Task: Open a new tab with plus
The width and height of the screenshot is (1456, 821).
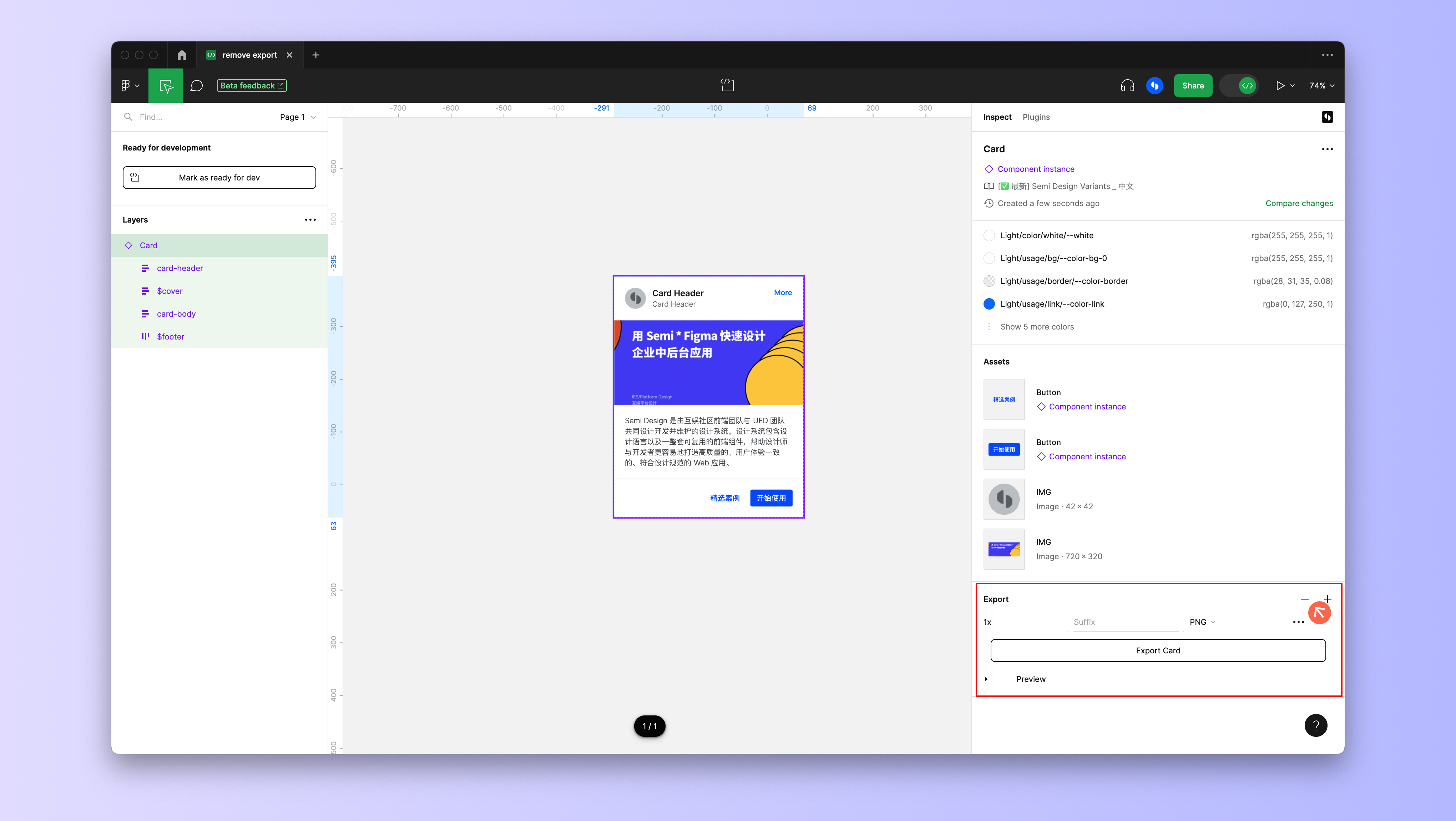Action: point(316,55)
